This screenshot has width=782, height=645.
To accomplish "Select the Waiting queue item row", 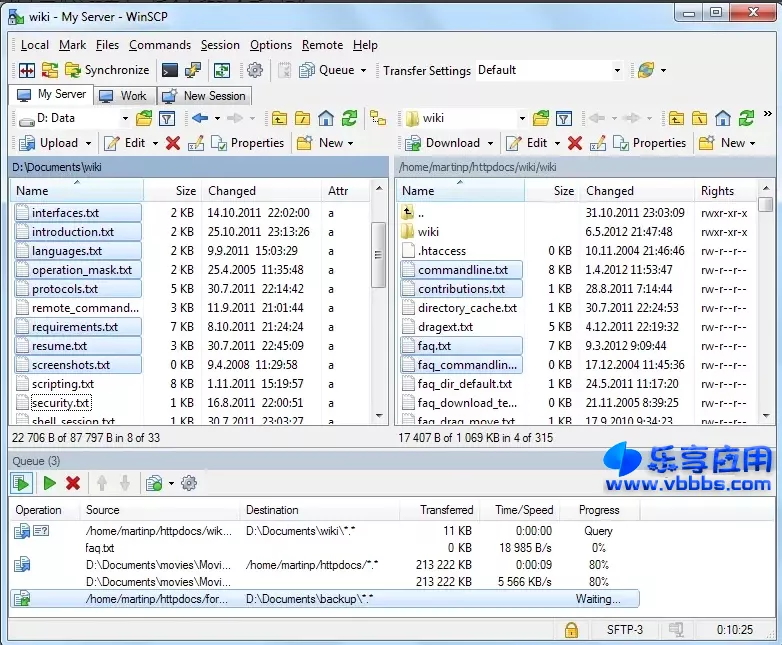I will tap(325, 599).
